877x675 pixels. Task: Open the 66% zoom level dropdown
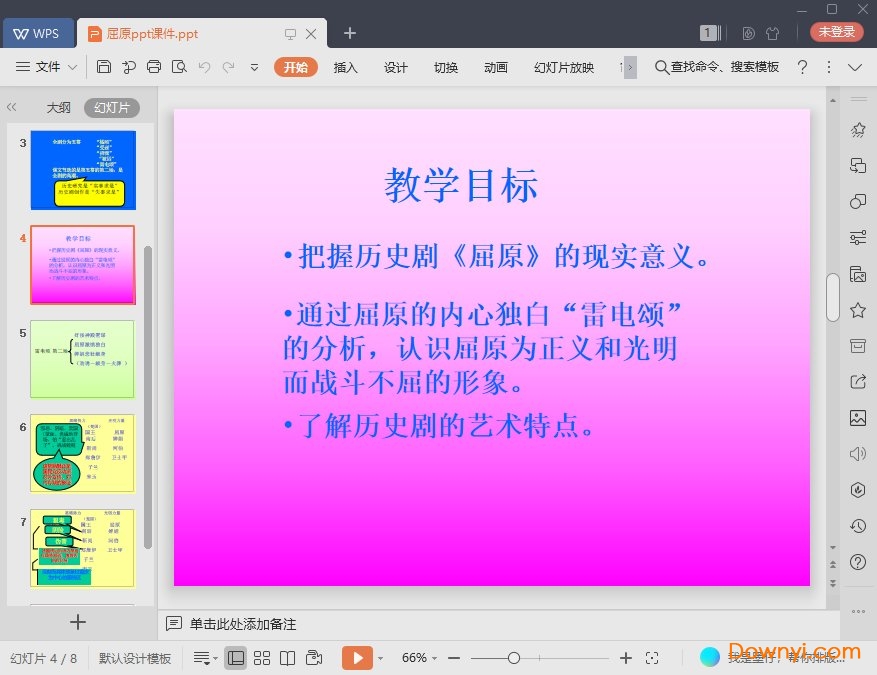coord(419,658)
